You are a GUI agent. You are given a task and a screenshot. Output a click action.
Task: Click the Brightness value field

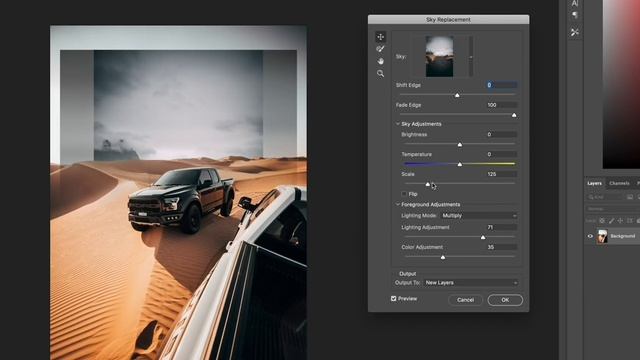(x=502, y=134)
